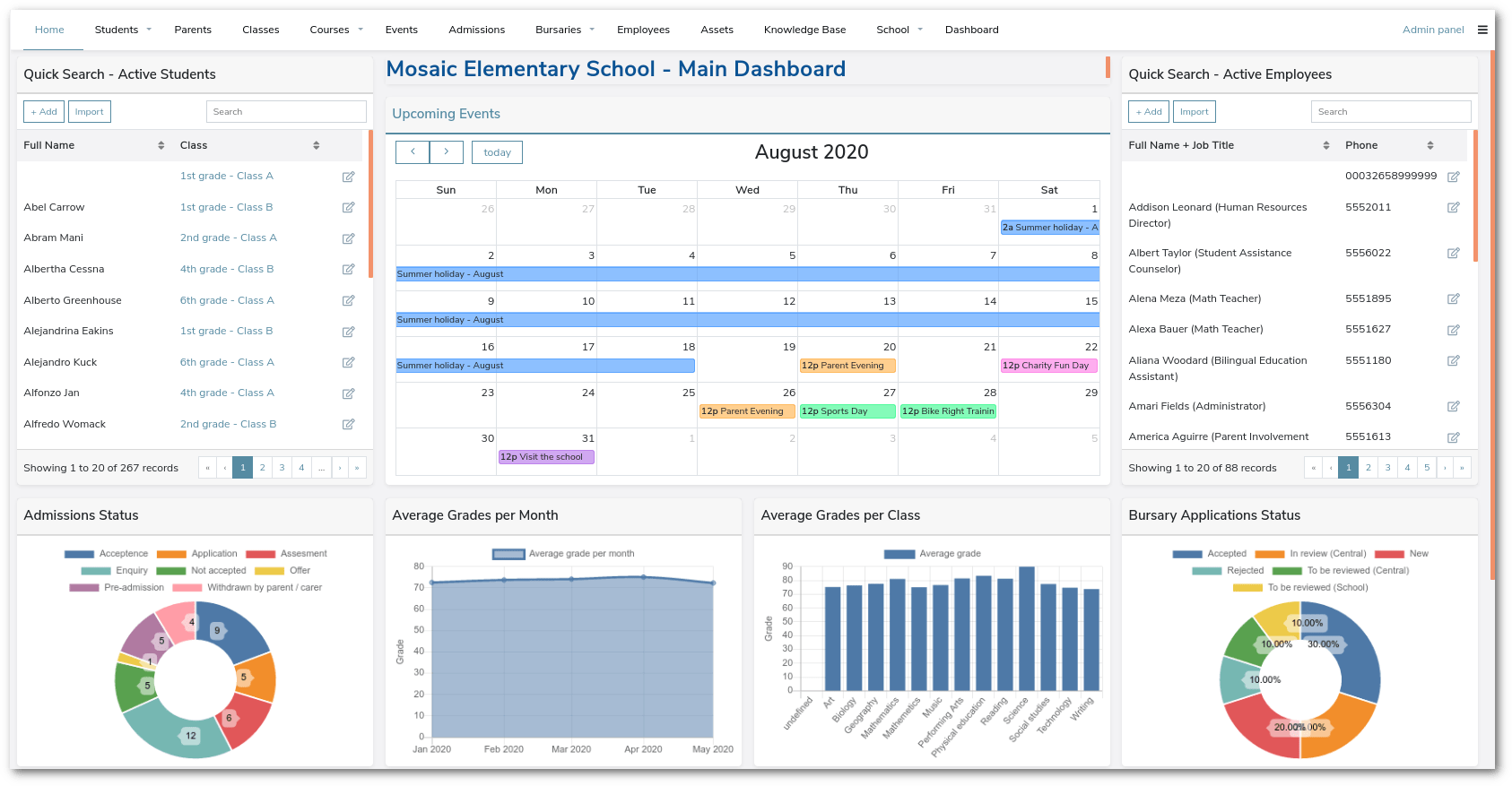Go to next month in calendar
Screen dimensions: 1512x786
447,152
